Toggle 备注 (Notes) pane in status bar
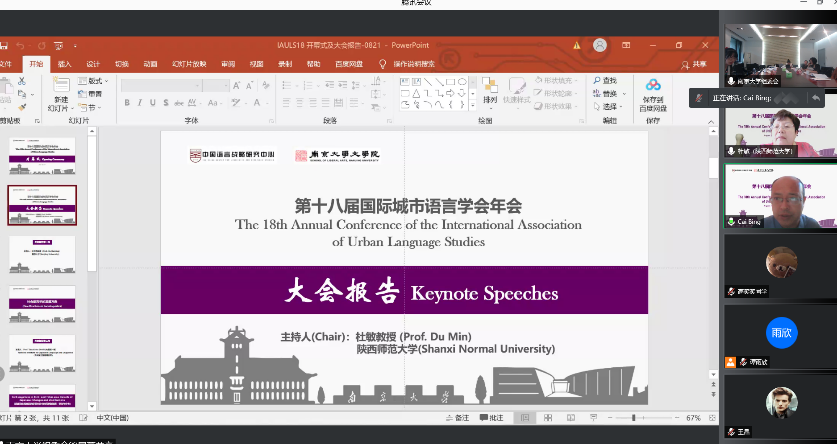Screen dimensions: 837x444 464,417
